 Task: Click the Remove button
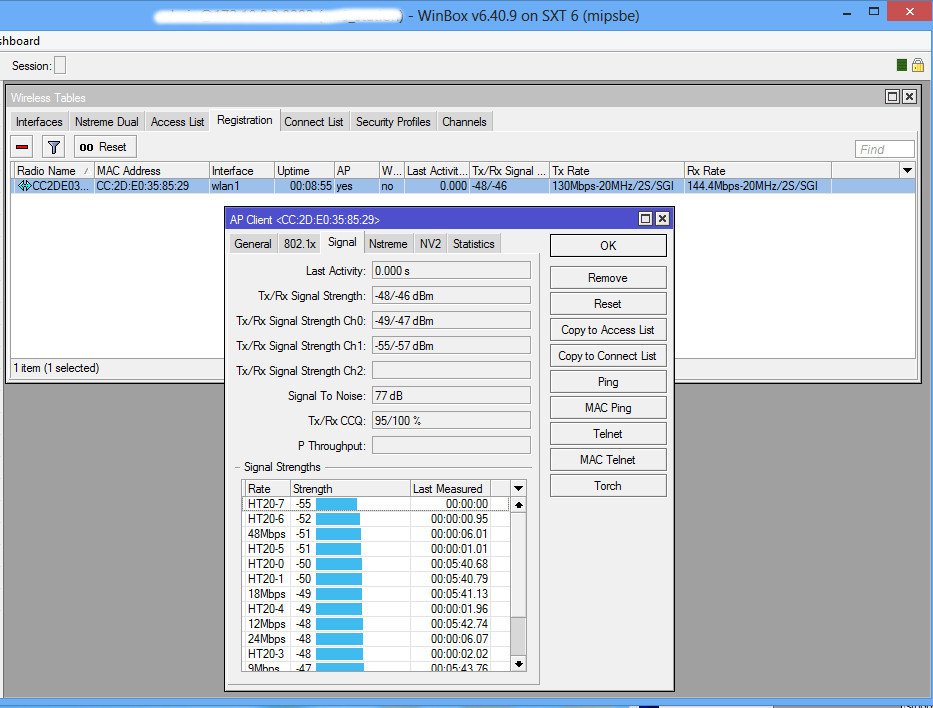(608, 278)
